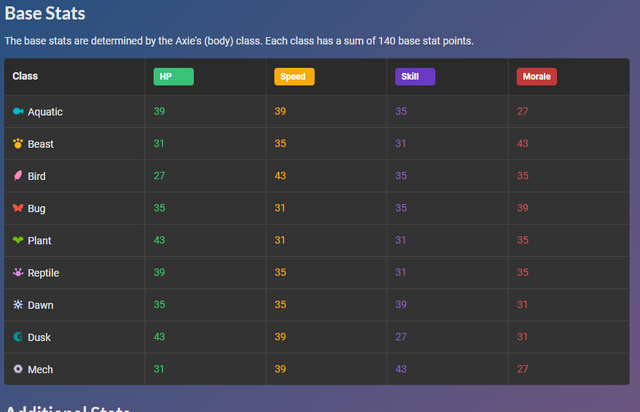This screenshot has width=640, height=412.
Task: Click Reptile's Morale value 35
Action: click(523, 272)
